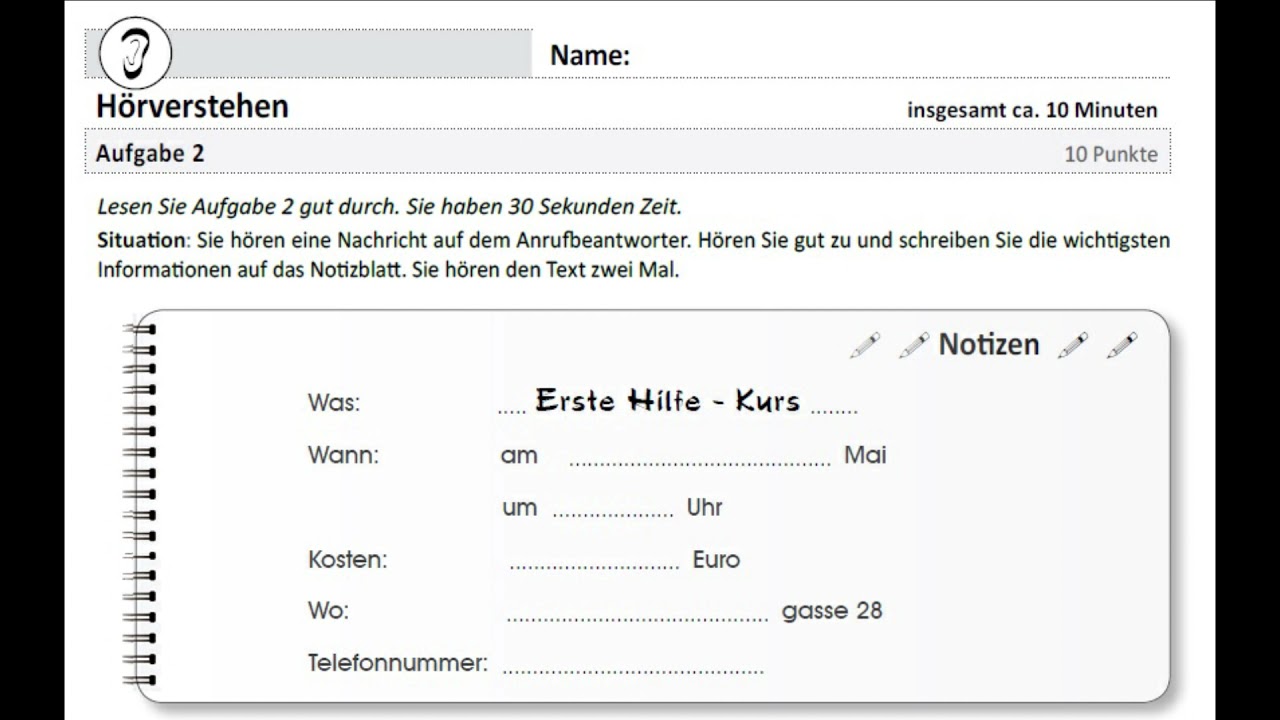
Task: Click the word 'um' before the time line
Action: coord(519,508)
